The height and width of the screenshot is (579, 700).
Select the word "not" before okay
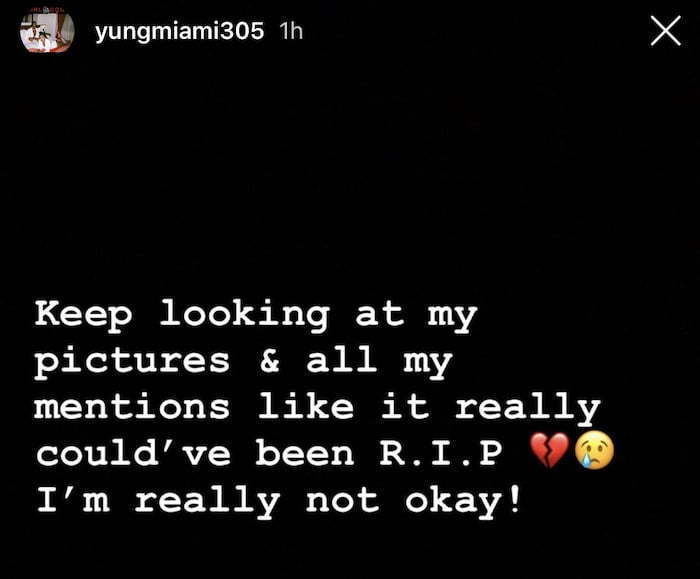pyautogui.click(x=342, y=500)
